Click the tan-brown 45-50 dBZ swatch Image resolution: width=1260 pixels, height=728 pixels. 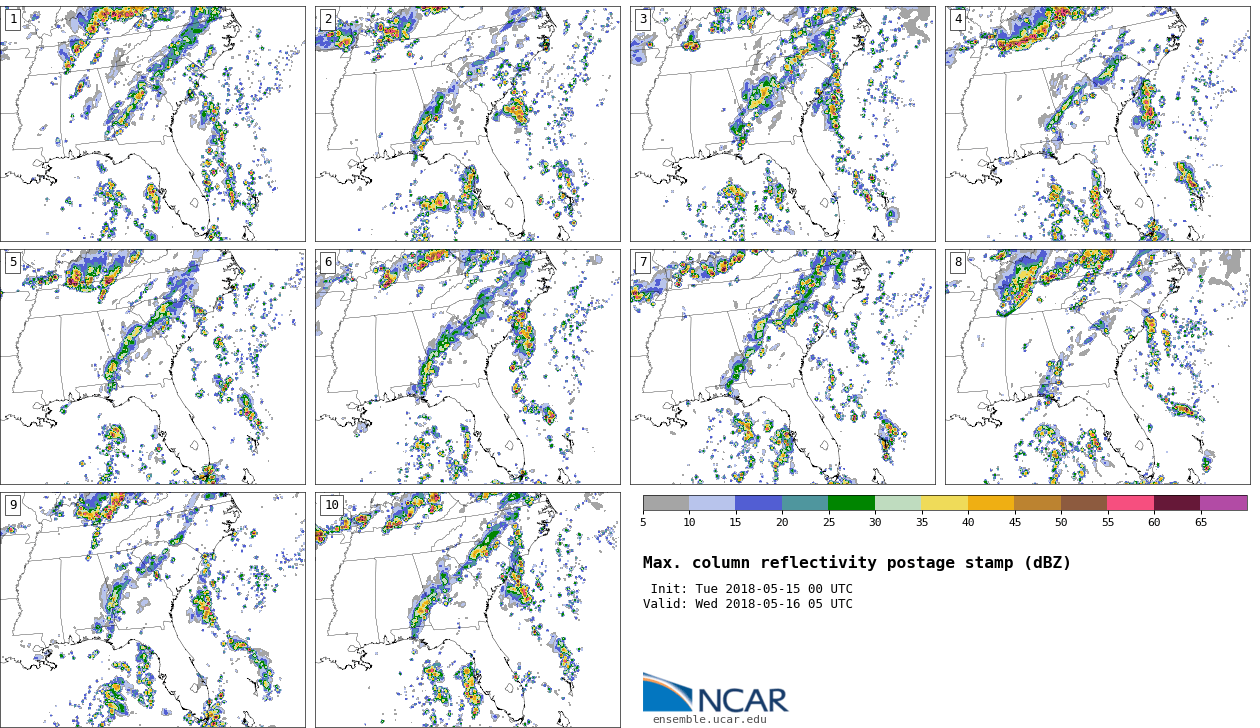point(1037,503)
